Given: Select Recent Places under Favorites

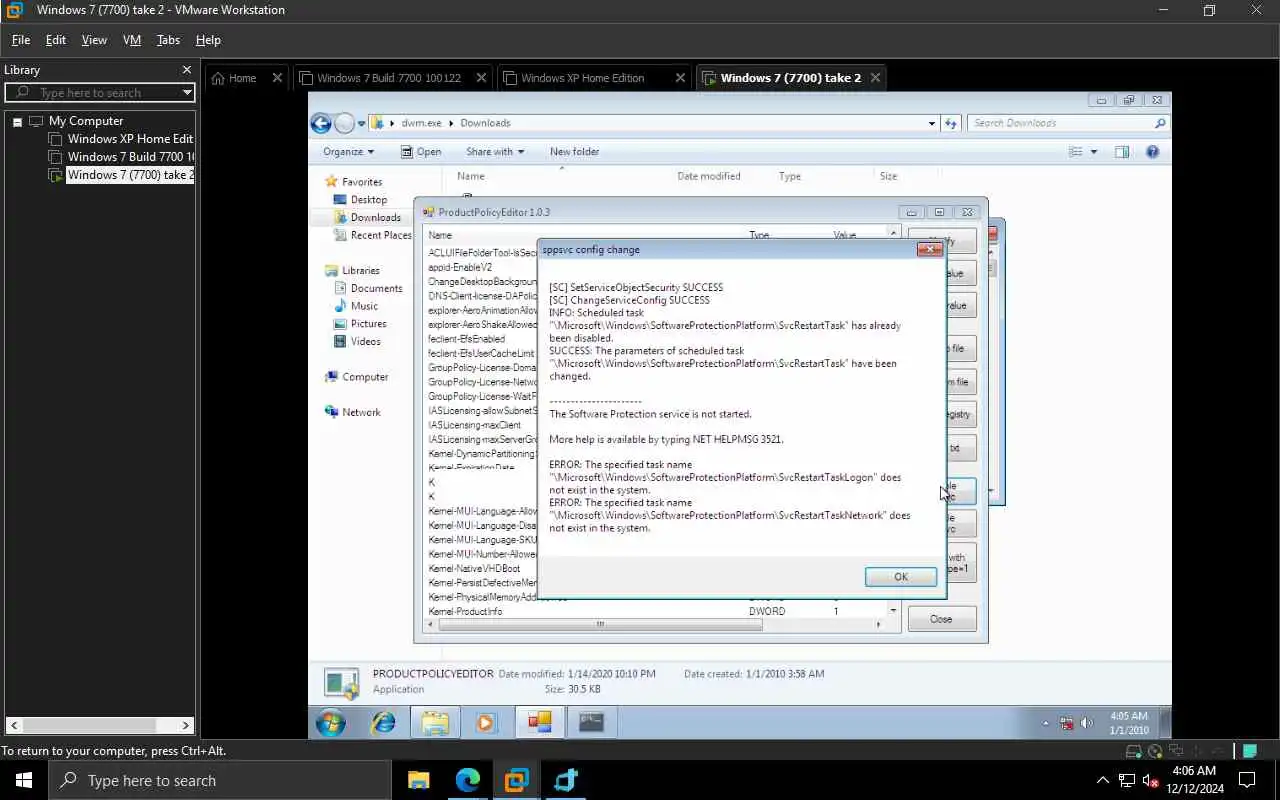Looking at the screenshot, I should pyautogui.click(x=372, y=235).
